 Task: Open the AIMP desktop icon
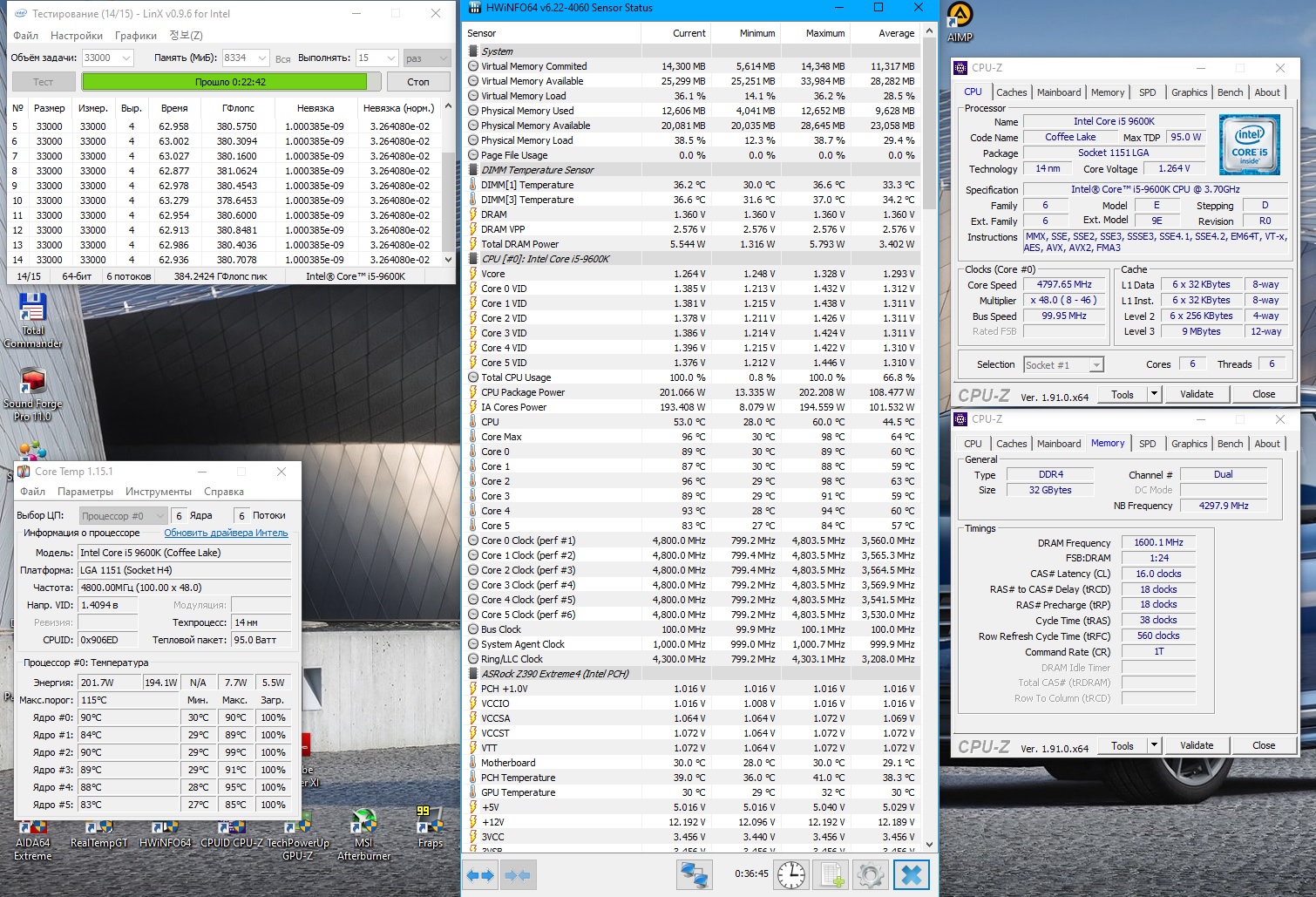(x=960, y=23)
